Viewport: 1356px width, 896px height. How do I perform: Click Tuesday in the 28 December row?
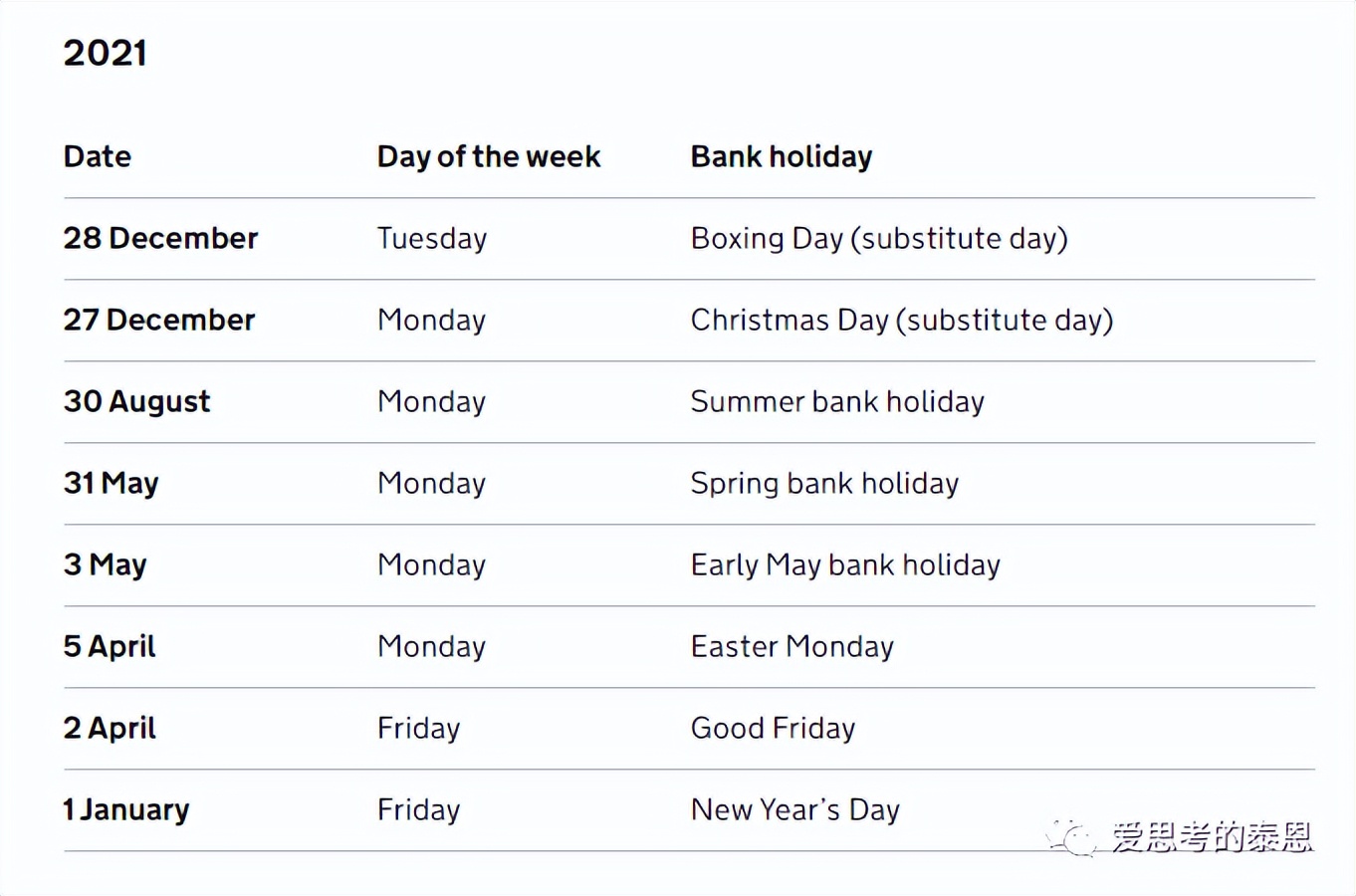click(x=432, y=238)
